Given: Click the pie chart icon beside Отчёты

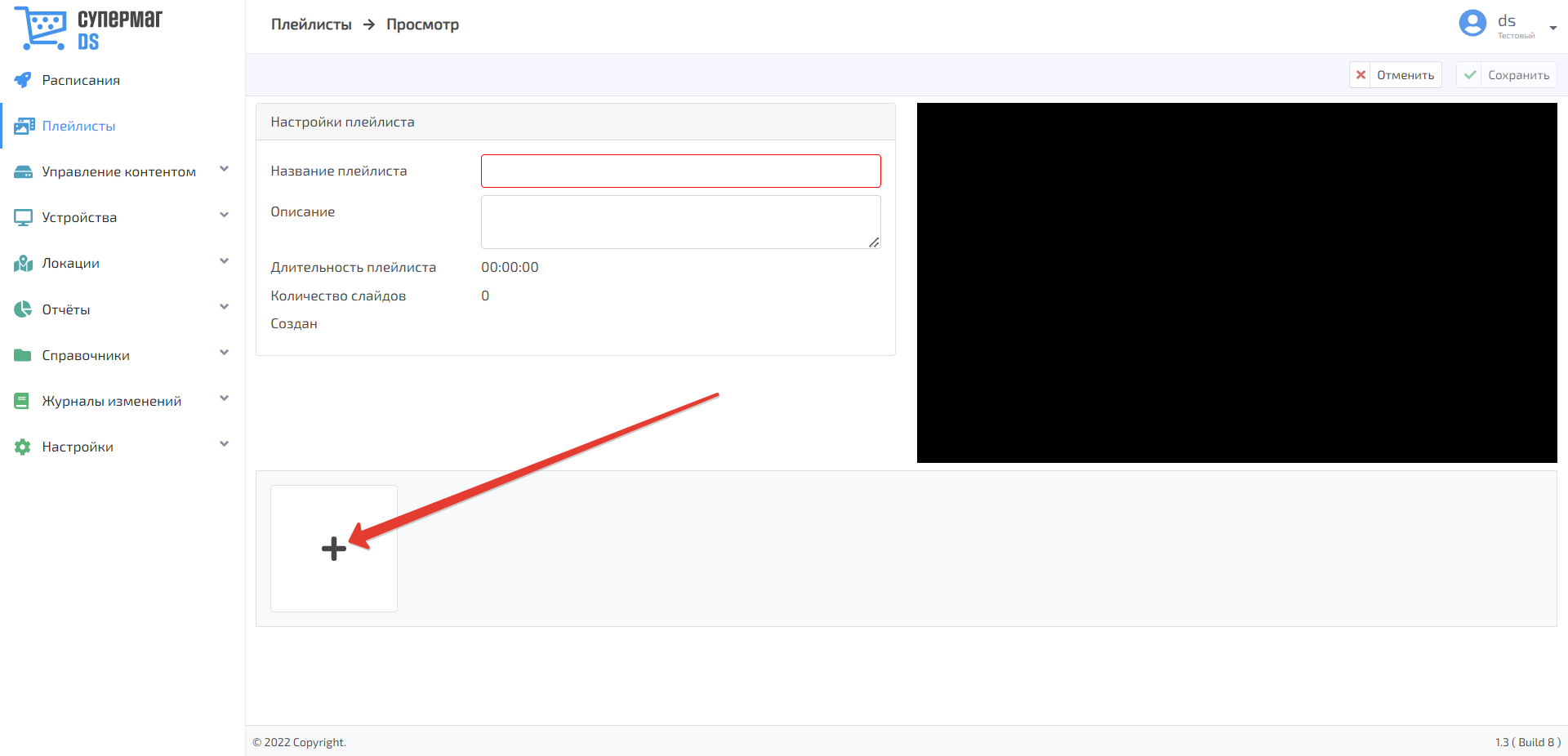Looking at the screenshot, I should tap(23, 309).
